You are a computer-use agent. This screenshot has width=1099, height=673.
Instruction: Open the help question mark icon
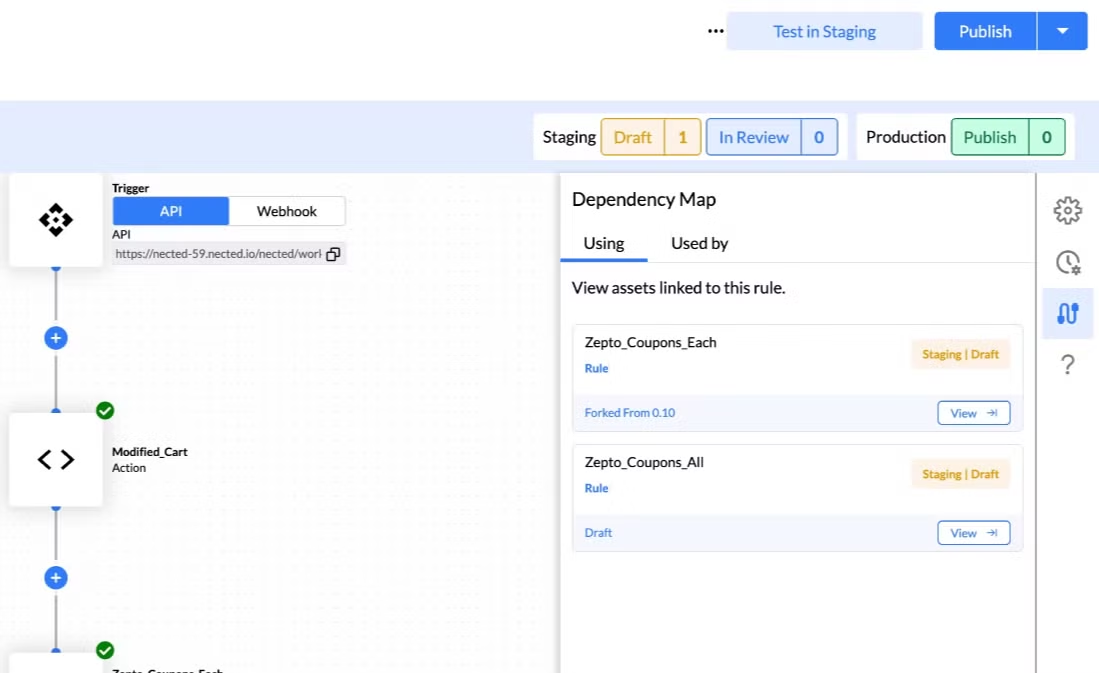[1067, 366]
